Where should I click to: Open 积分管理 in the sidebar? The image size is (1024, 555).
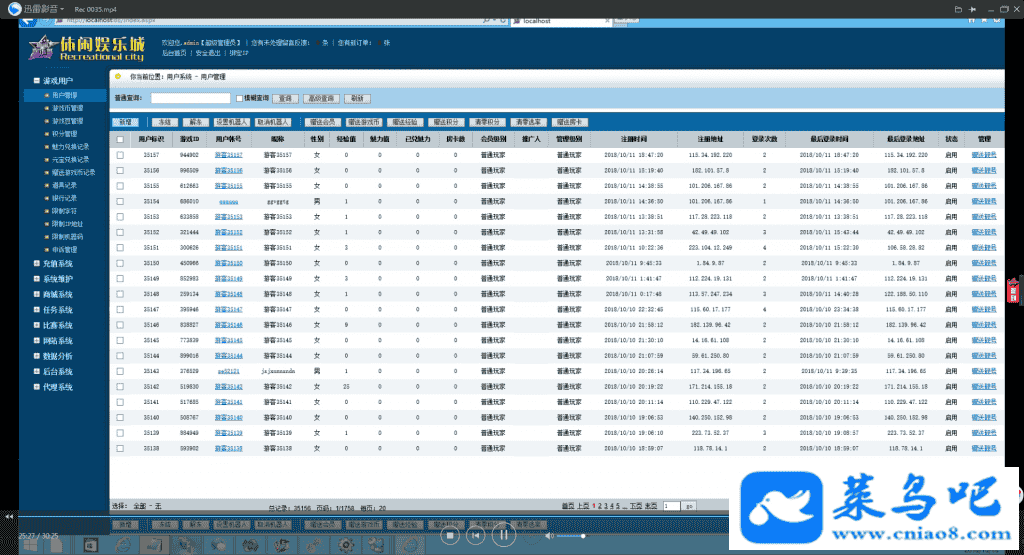(65, 133)
